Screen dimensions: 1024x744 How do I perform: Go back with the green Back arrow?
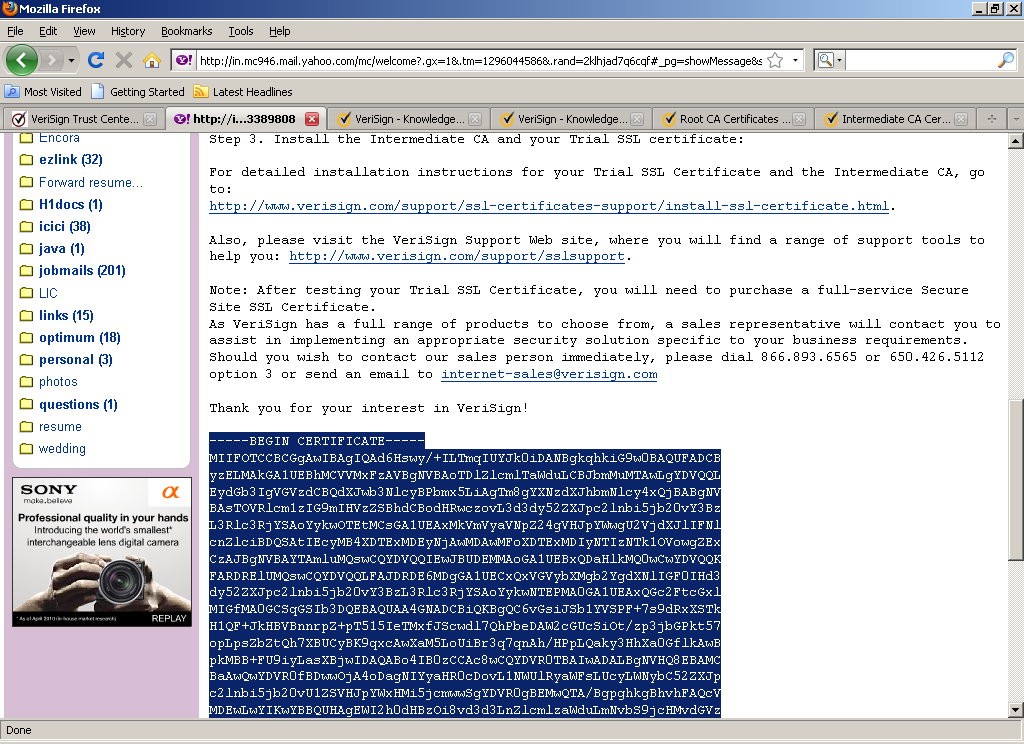[x=22, y=61]
